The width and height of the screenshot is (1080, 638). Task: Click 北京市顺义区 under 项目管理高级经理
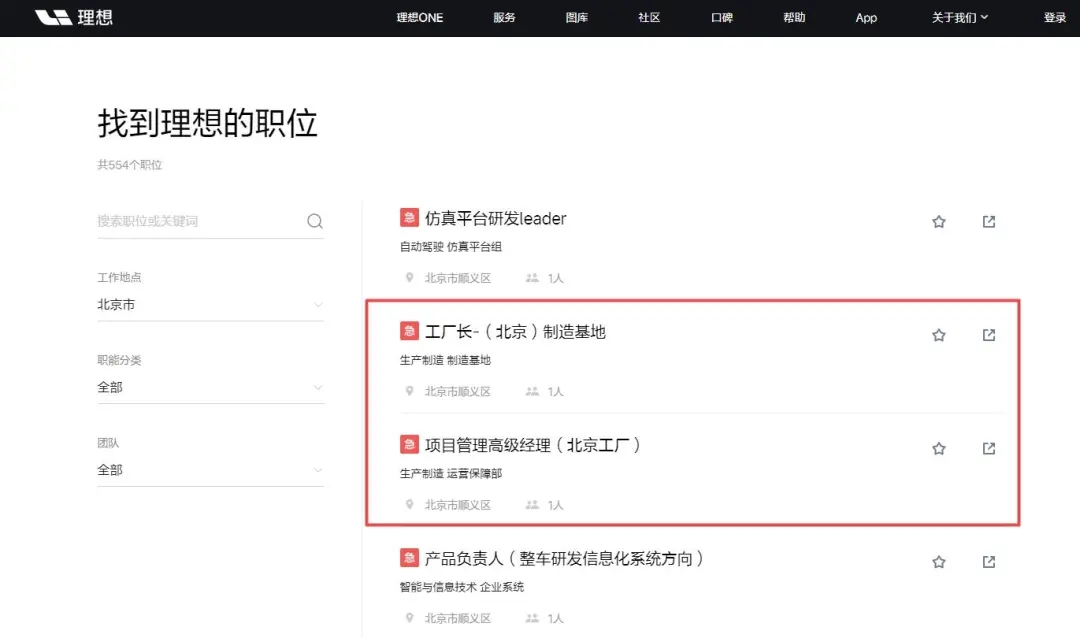pyautogui.click(x=457, y=505)
